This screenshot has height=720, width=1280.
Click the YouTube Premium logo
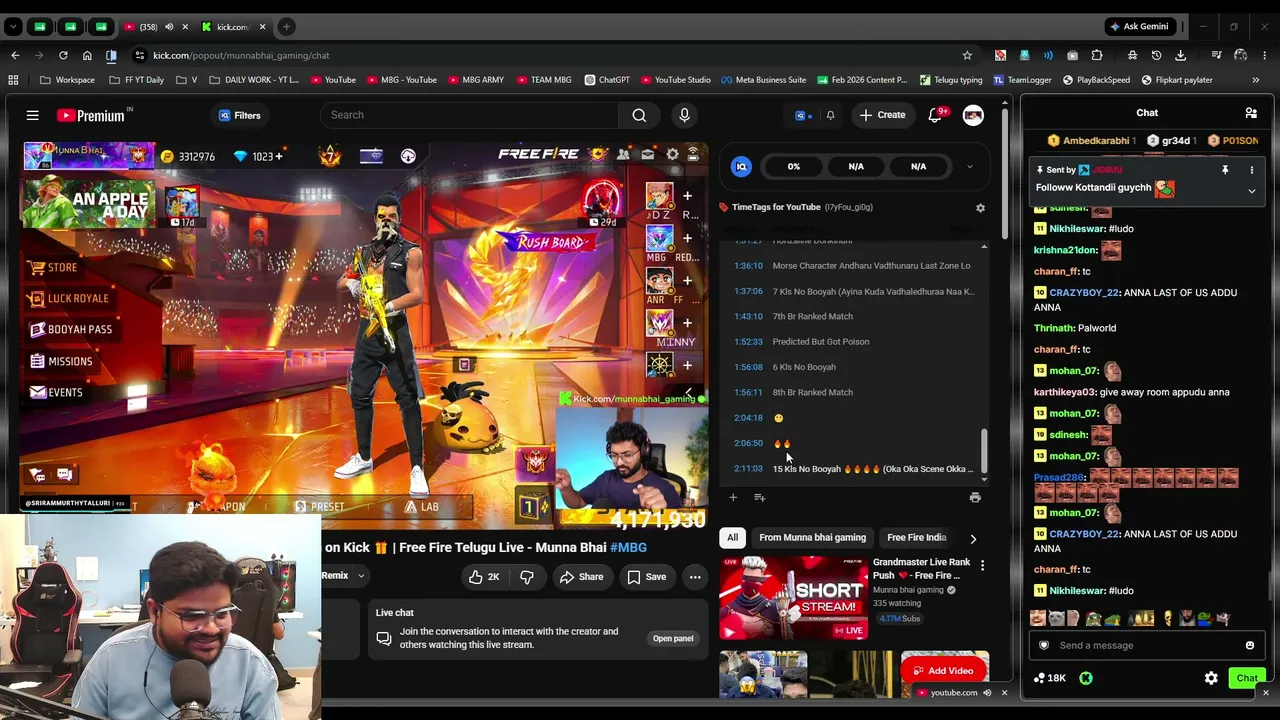tap(91, 115)
